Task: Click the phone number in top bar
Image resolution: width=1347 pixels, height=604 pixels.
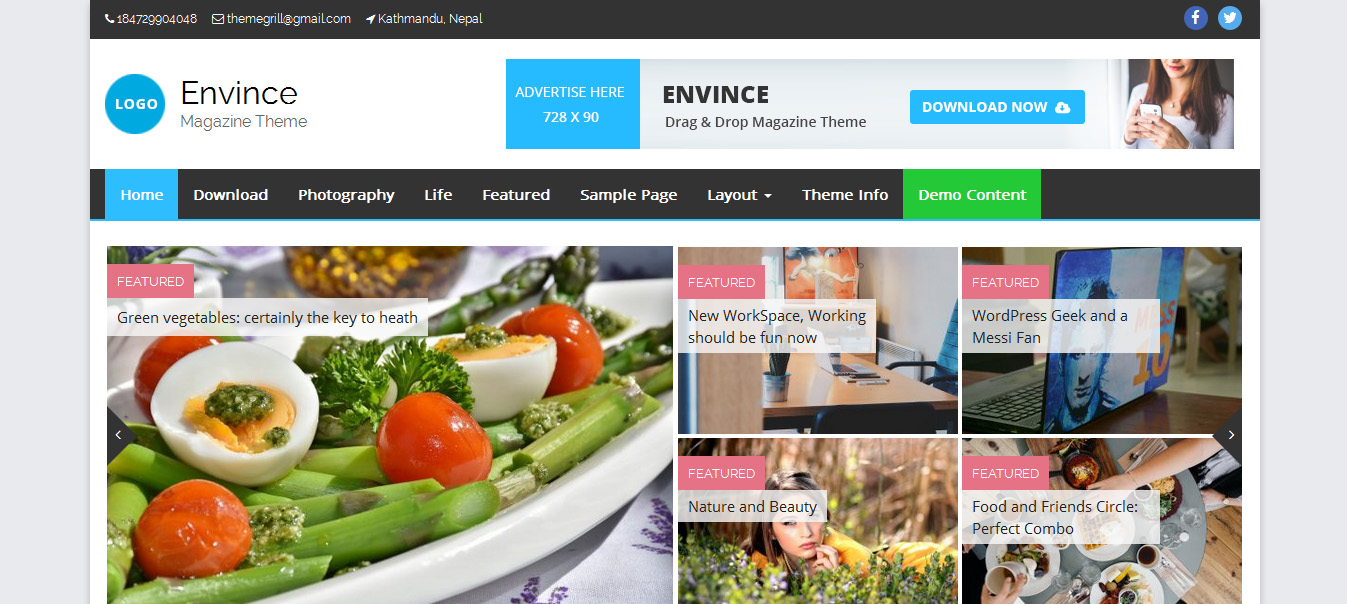Action: point(151,19)
